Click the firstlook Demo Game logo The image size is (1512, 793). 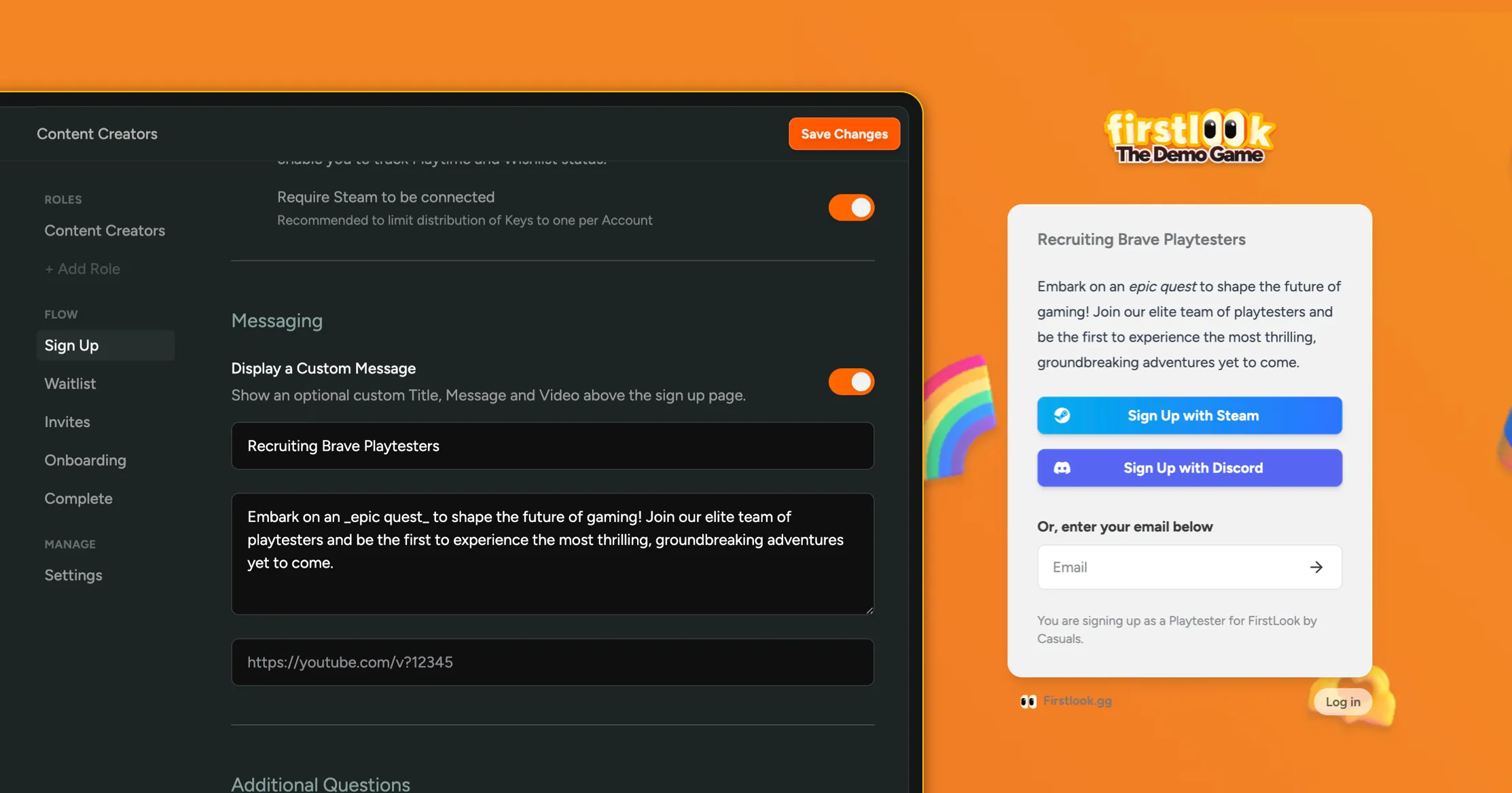[x=1189, y=136]
